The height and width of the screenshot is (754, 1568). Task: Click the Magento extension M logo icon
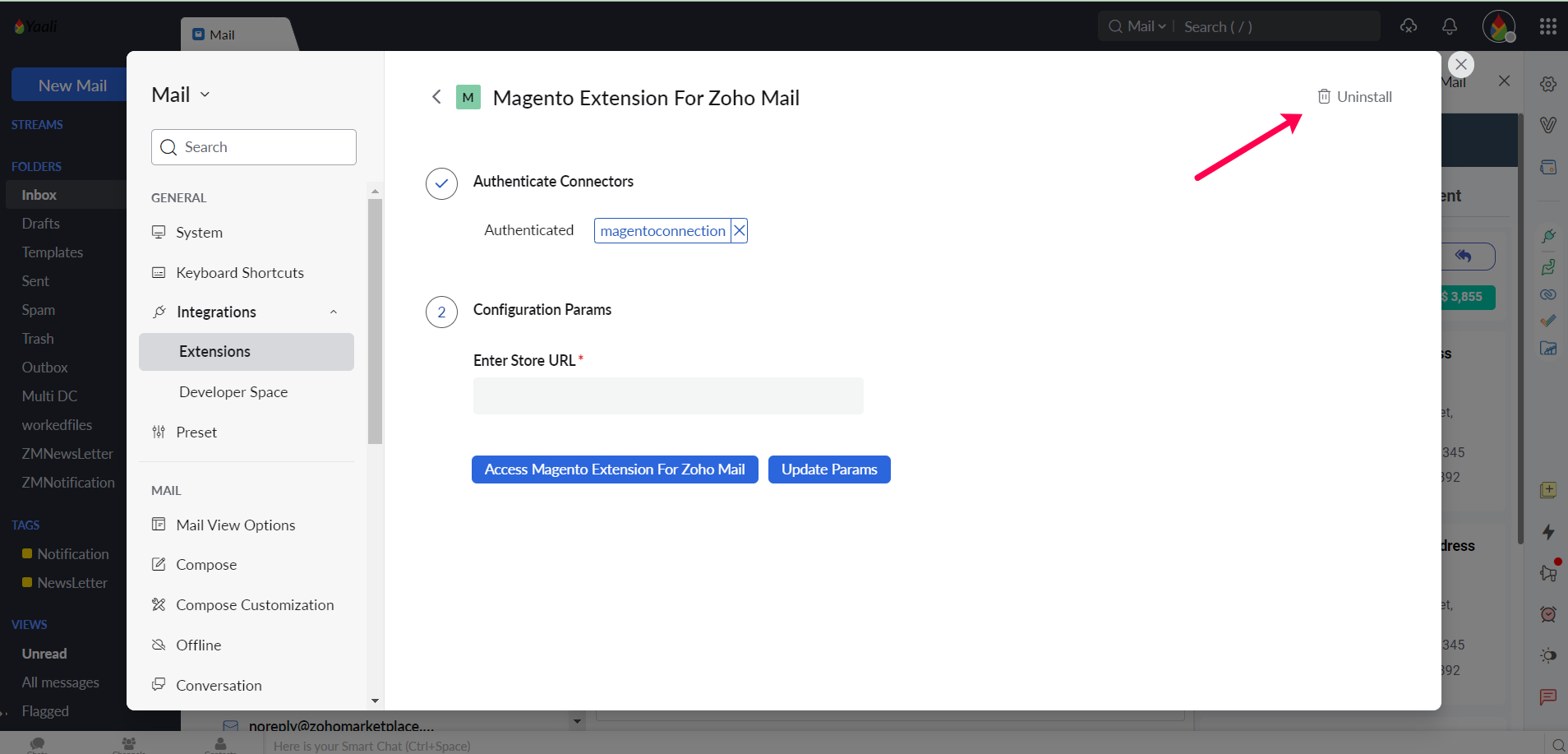click(x=468, y=98)
